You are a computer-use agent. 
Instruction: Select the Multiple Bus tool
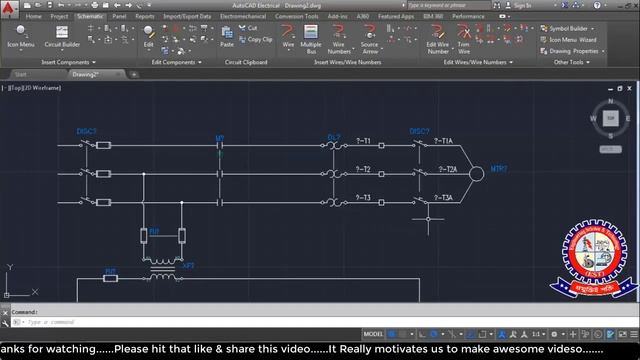click(x=311, y=39)
